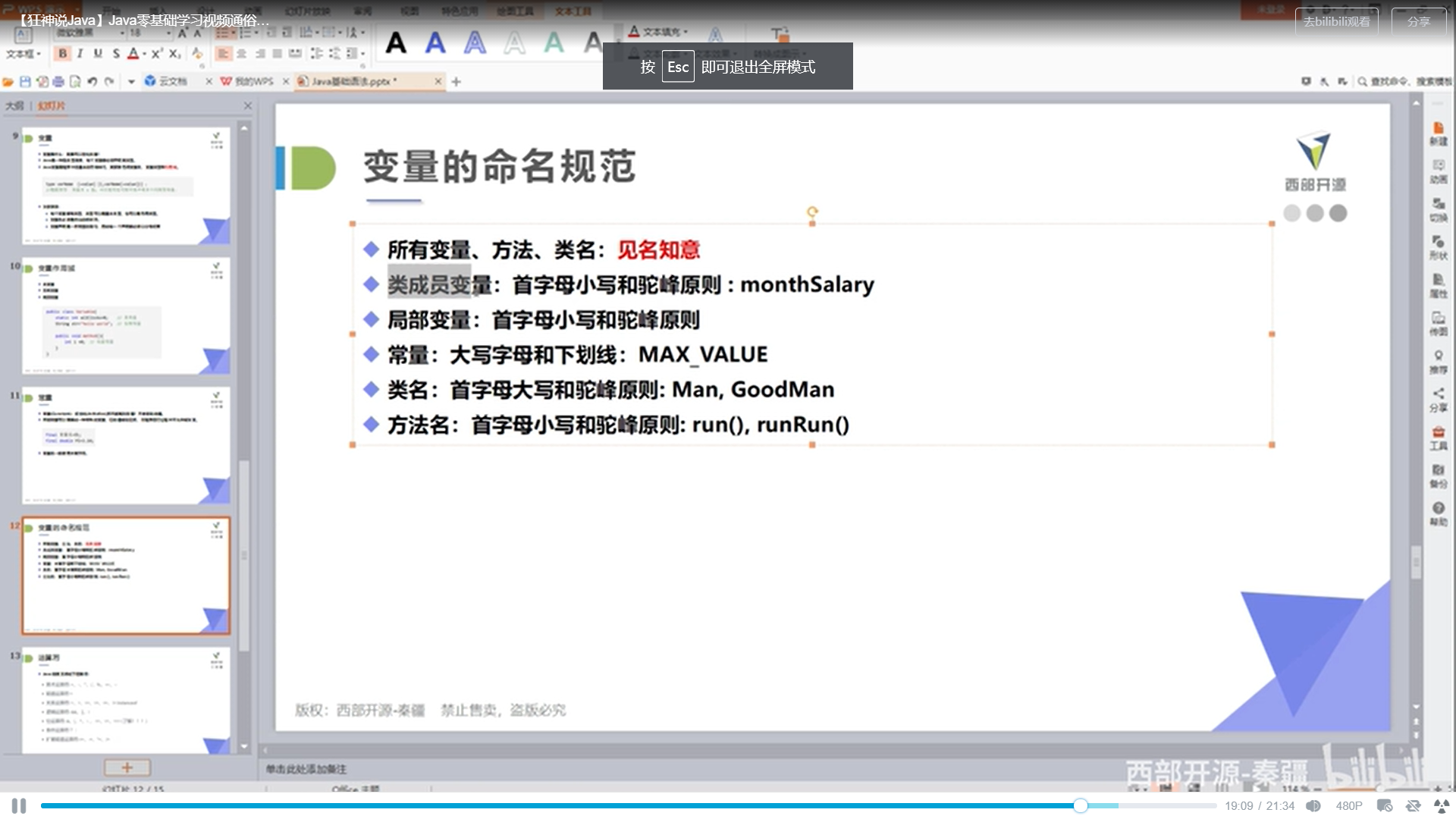This screenshot has height=819, width=1456.
Task: Click the Save icon in quick toolbar
Action: coord(25,81)
